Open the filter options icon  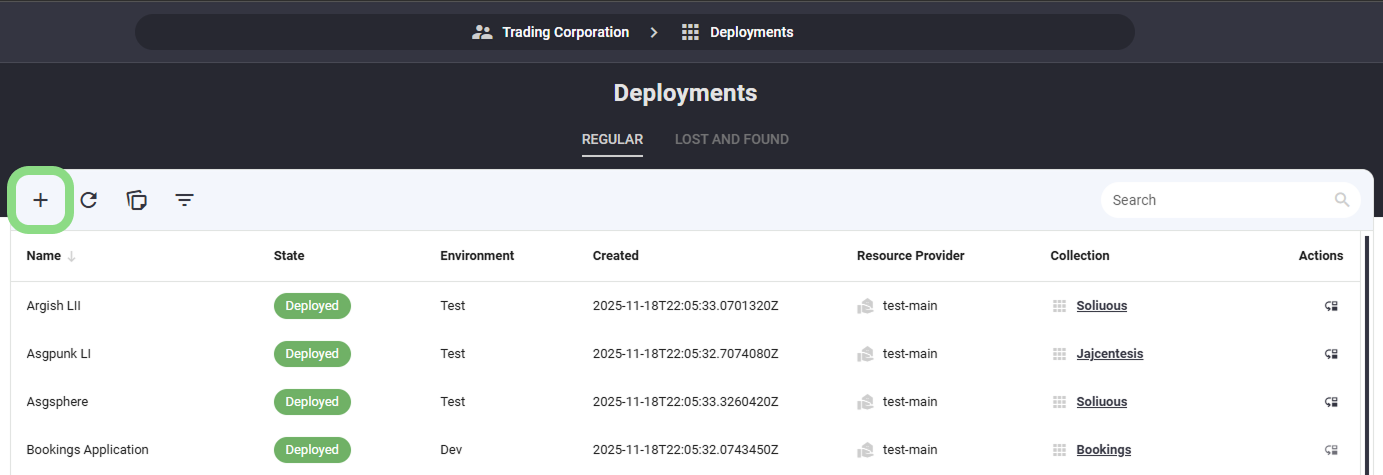pyautogui.click(x=185, y=200)
